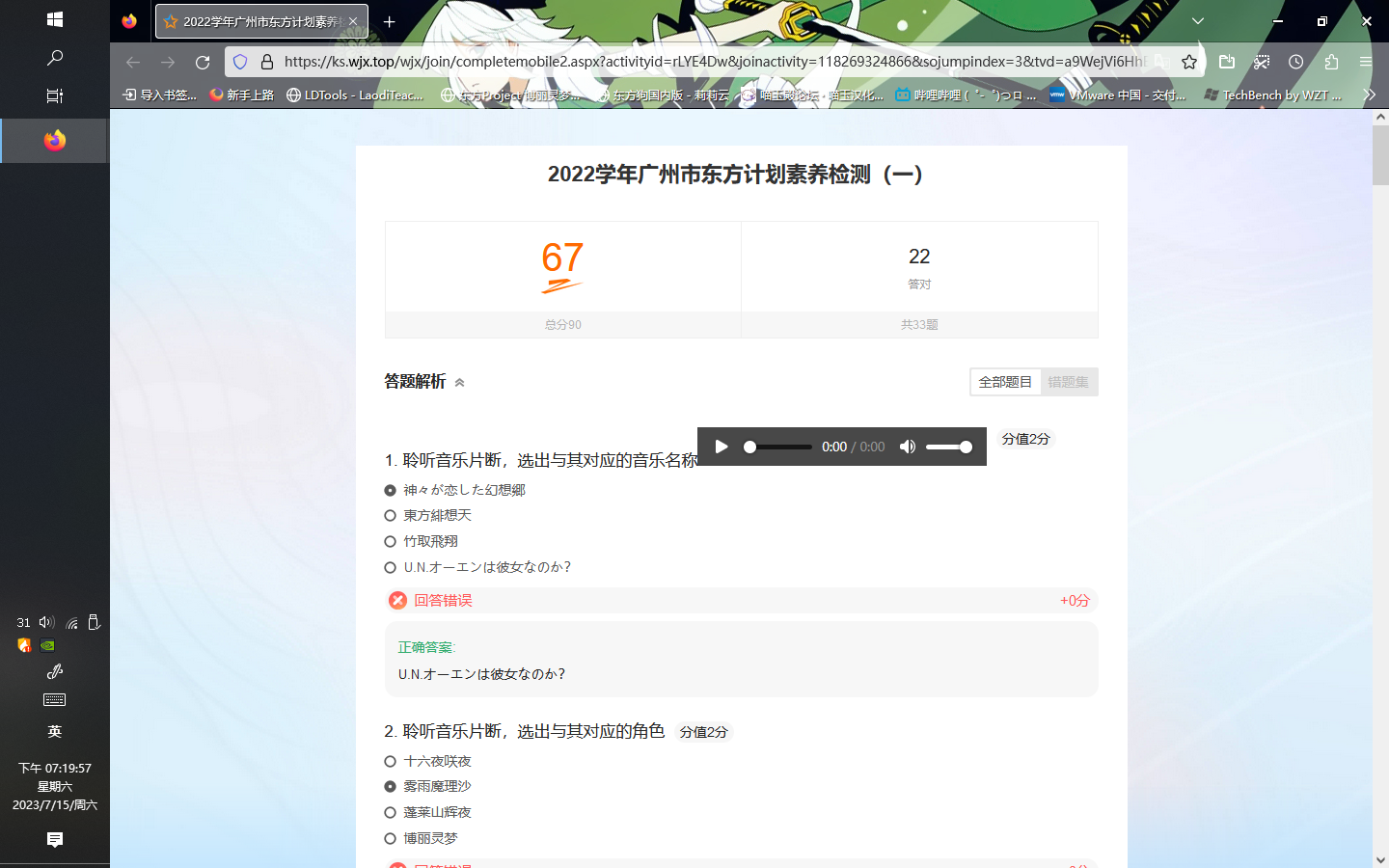Switch to the 错题集 view

click(x=1068, y=382)
